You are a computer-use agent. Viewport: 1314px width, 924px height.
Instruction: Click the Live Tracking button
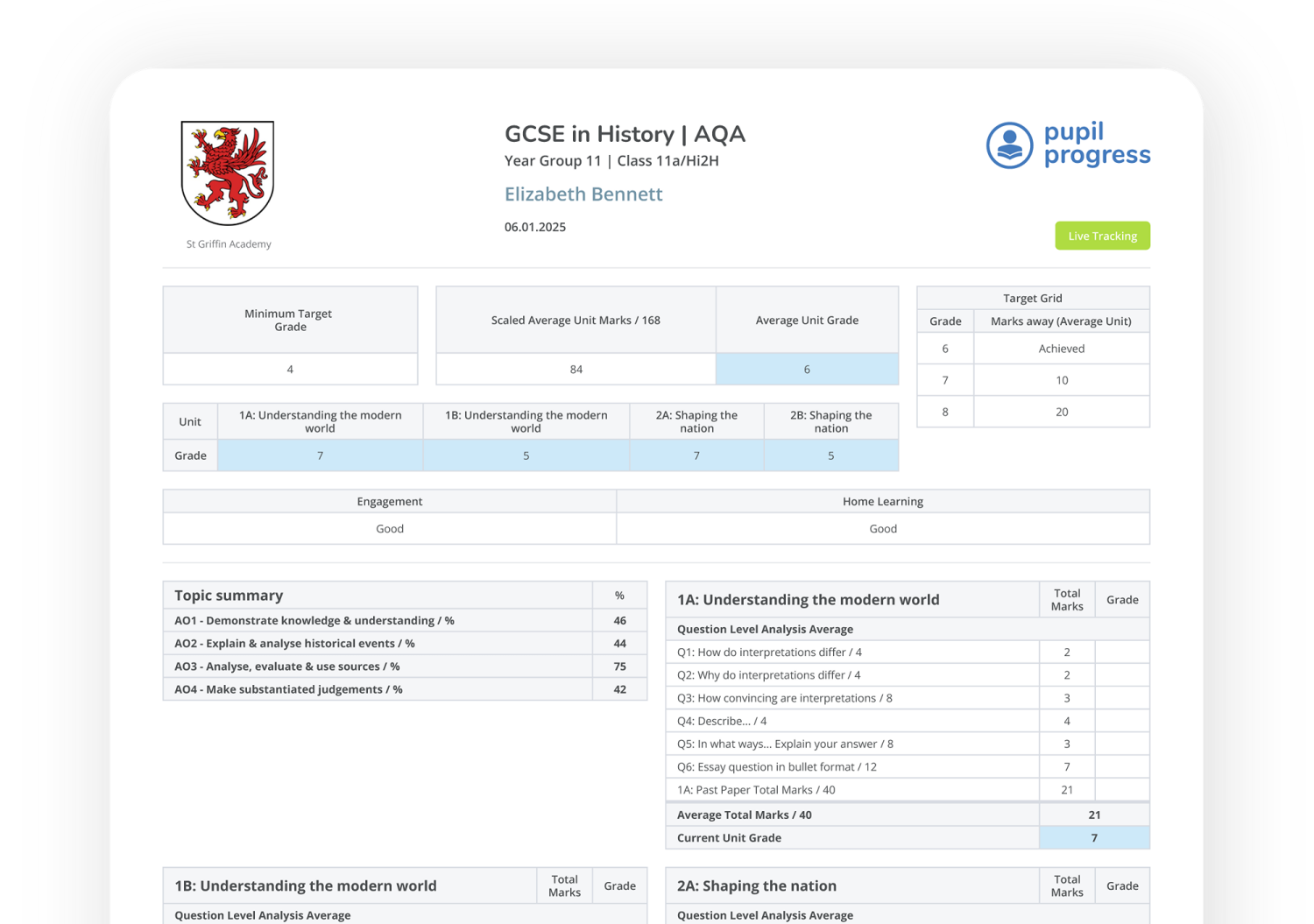pos(1102,236)
